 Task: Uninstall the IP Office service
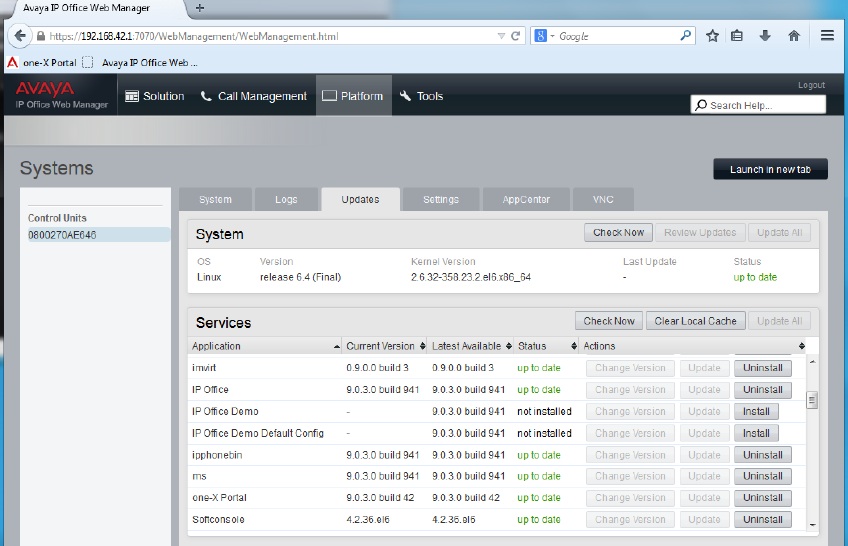[x=763, y=390]
